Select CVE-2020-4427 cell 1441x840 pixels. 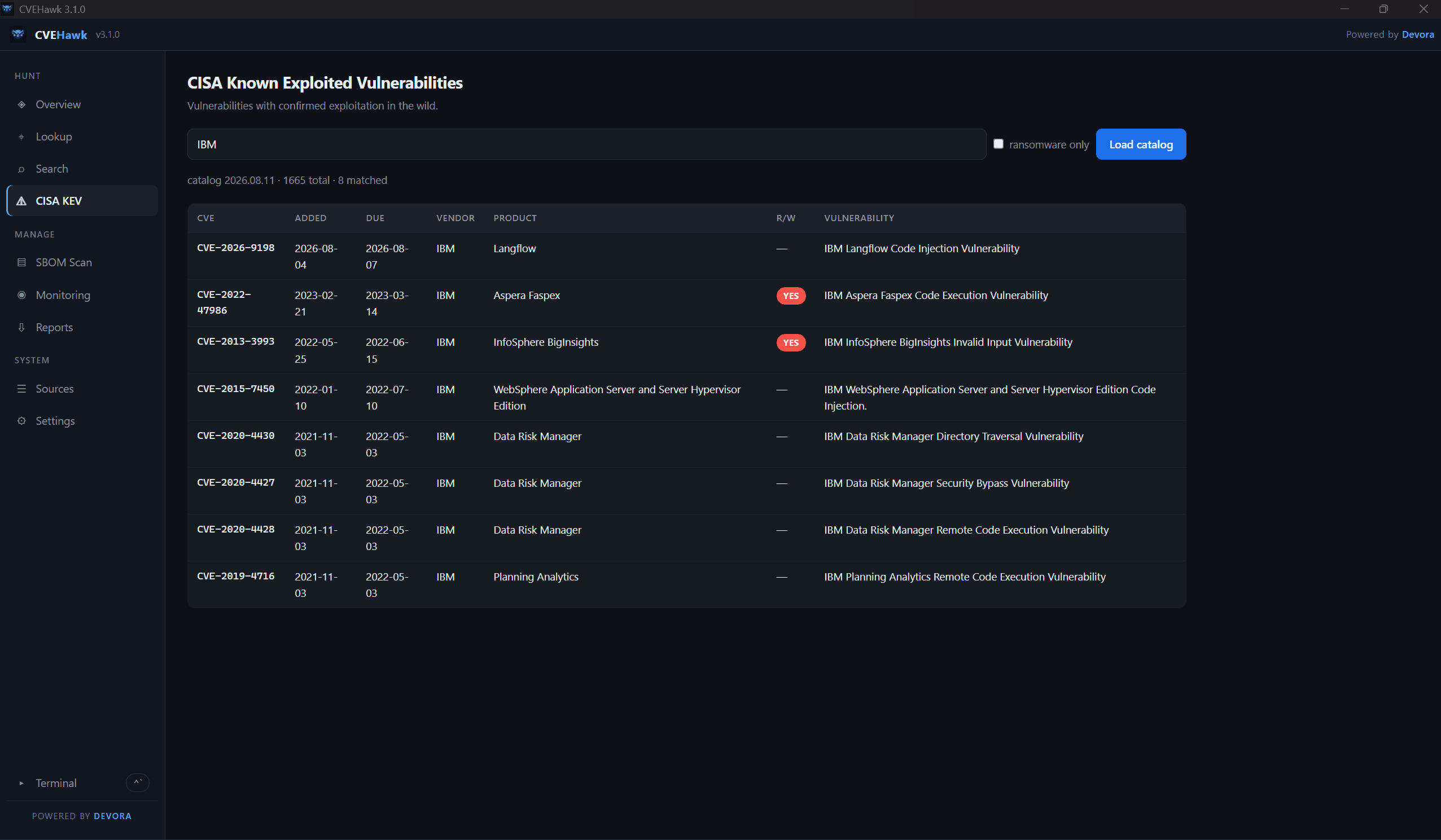235,482
